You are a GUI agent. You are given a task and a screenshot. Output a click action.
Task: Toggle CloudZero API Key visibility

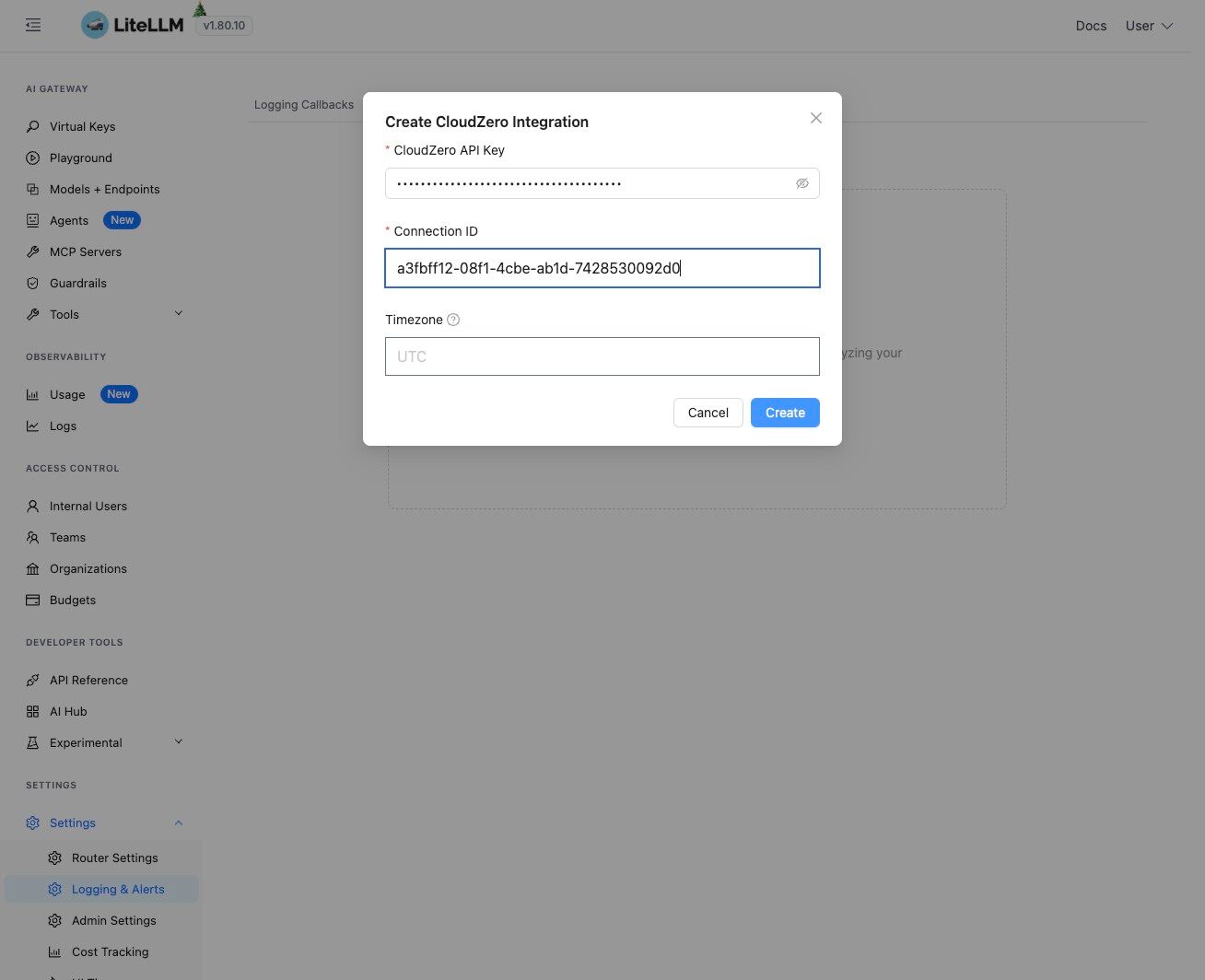tap(802, 183)
